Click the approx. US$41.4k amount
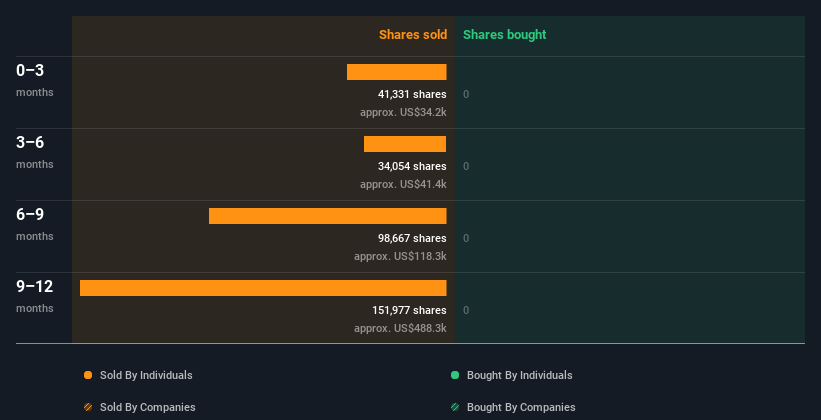821x420 pixels. 403,185
